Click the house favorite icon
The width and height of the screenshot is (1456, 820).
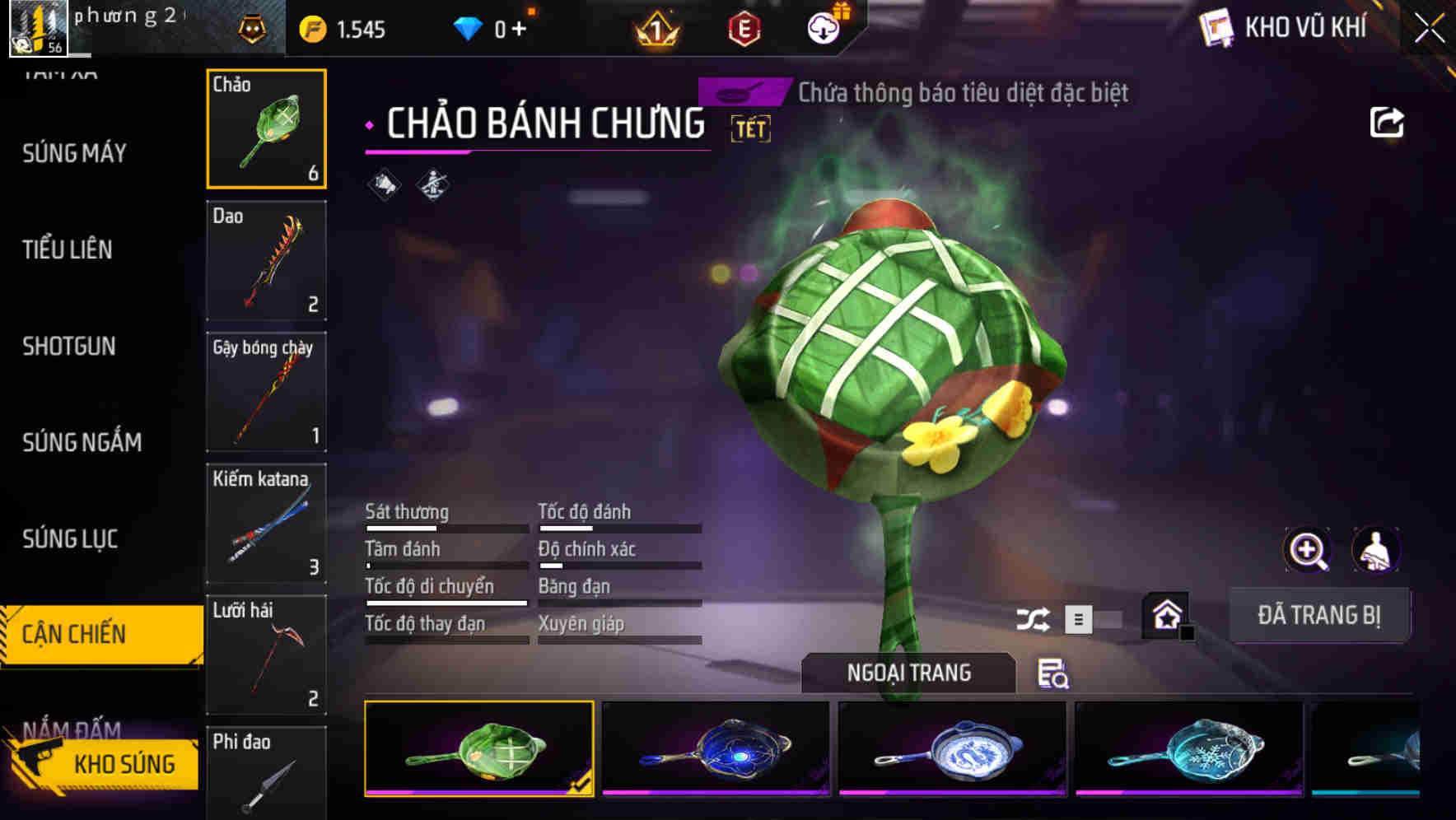coord(1166,614)
